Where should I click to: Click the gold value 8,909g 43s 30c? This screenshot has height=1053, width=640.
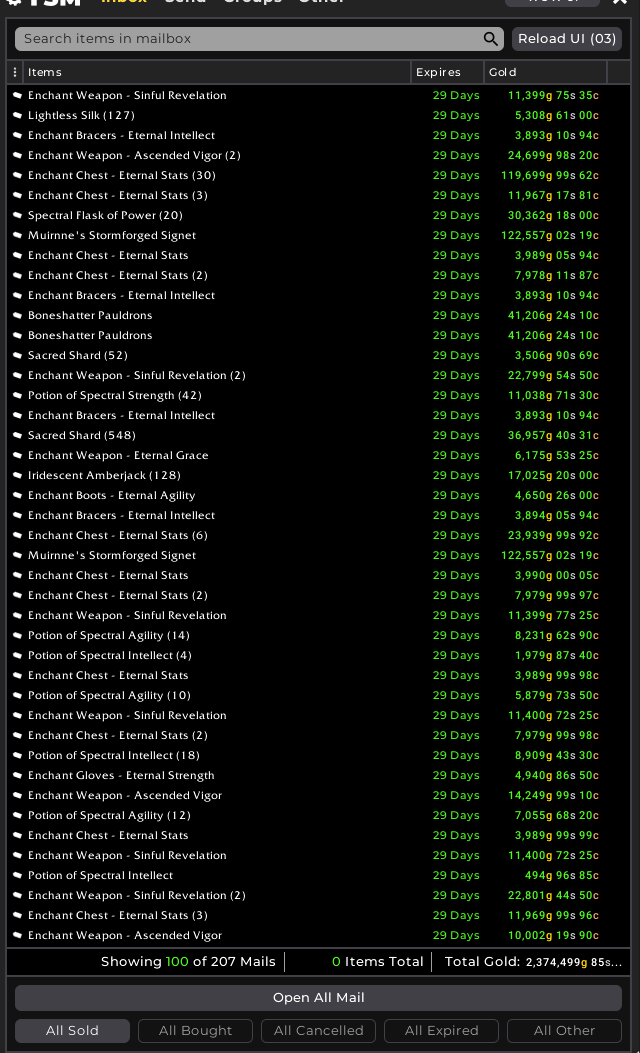[557, 756]
